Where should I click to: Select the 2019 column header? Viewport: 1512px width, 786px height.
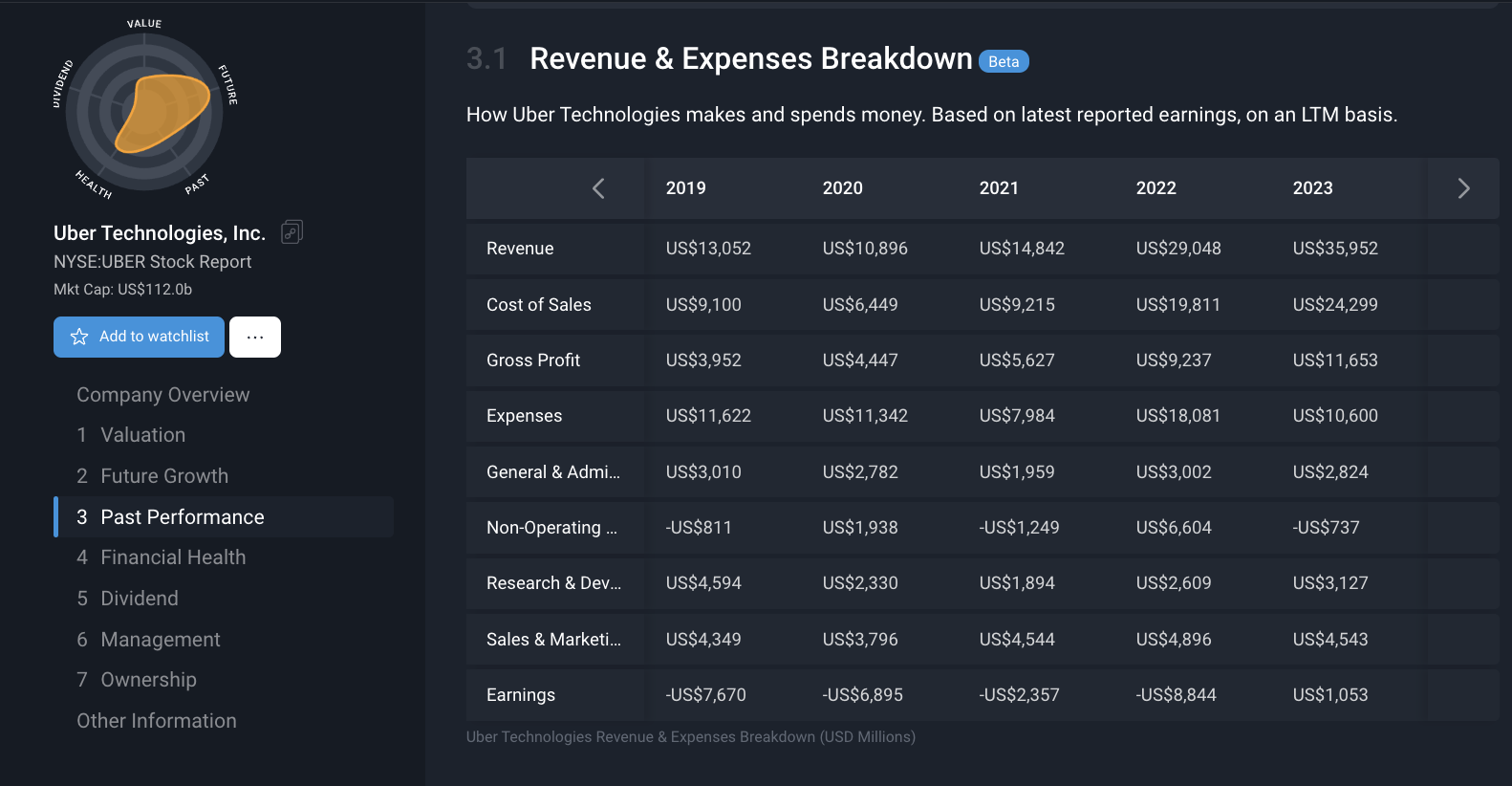pyautogui.click(x=686, y=188)
